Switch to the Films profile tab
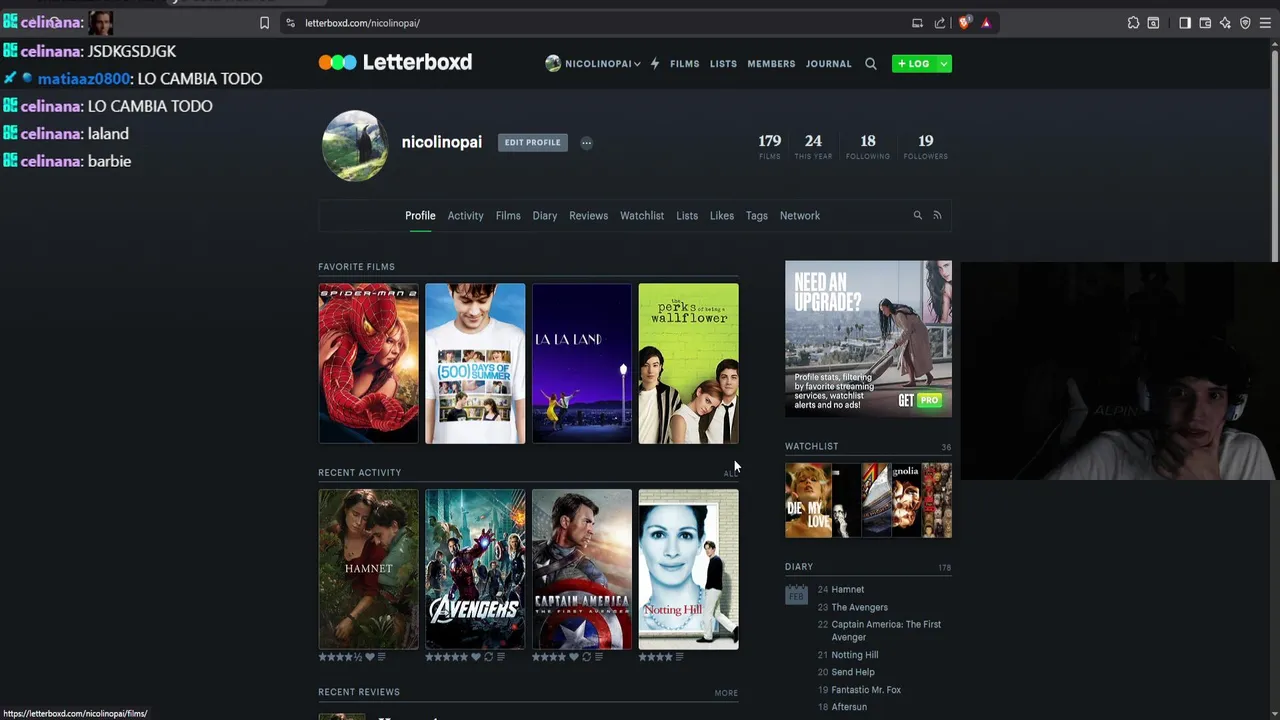1280x720 pixels. [508, 215]
